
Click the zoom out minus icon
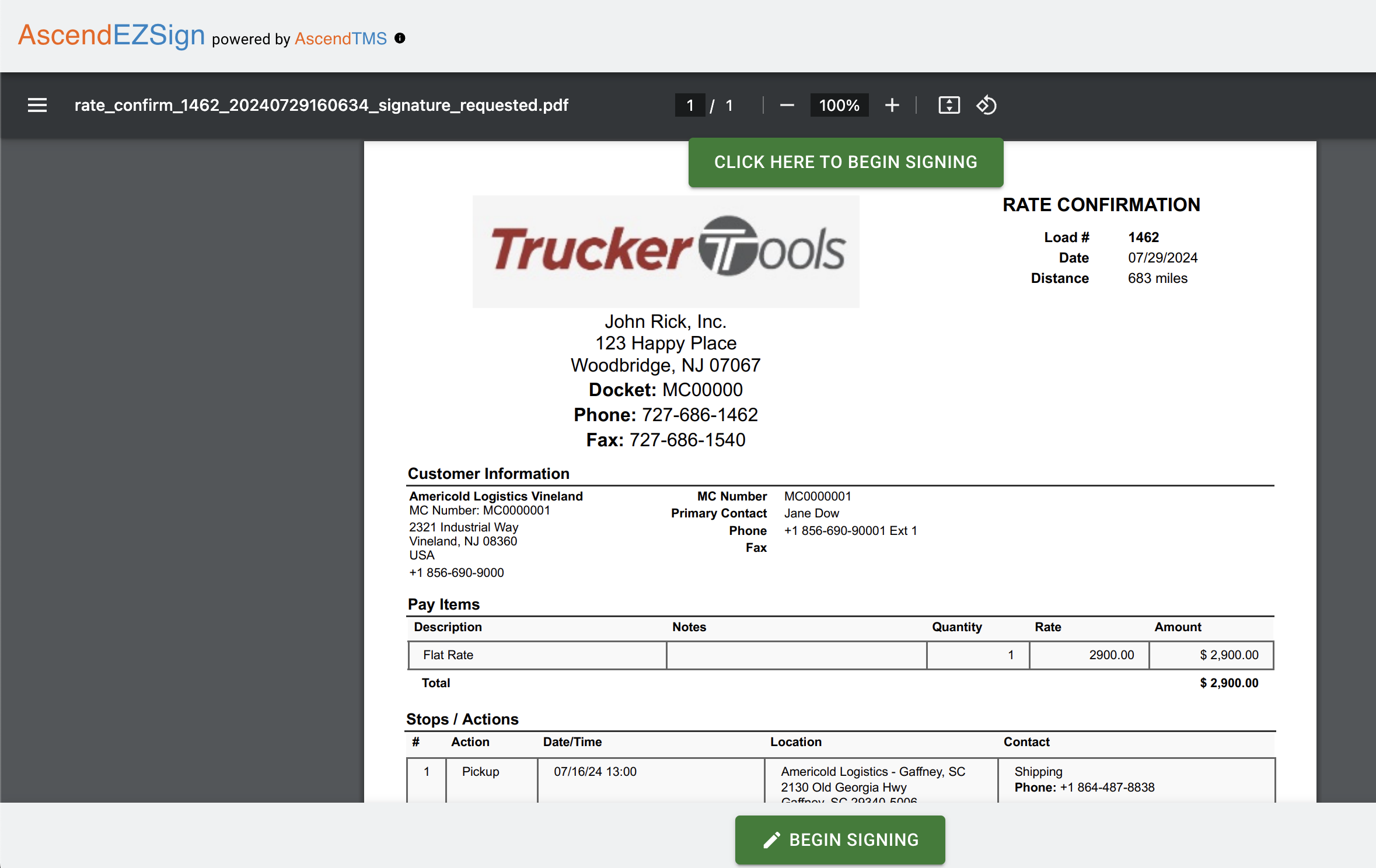tap(787, 106)
